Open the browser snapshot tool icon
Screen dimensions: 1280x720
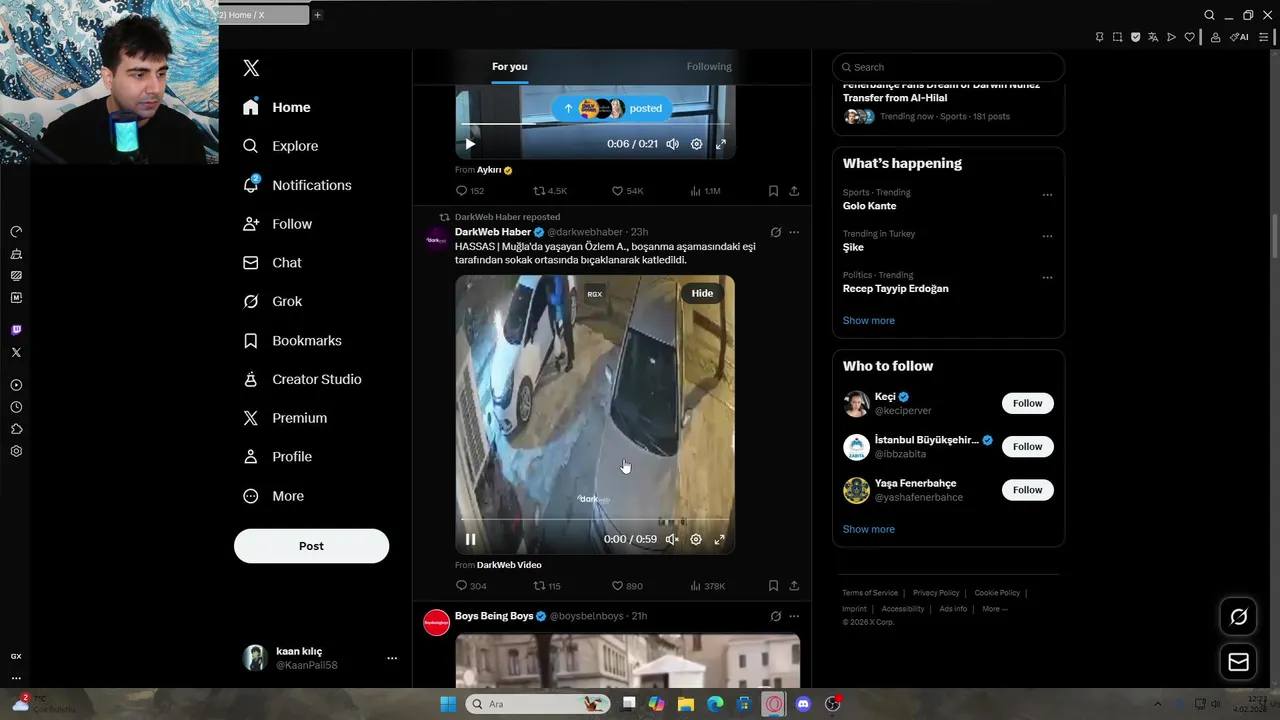[x=1117, y=37]
